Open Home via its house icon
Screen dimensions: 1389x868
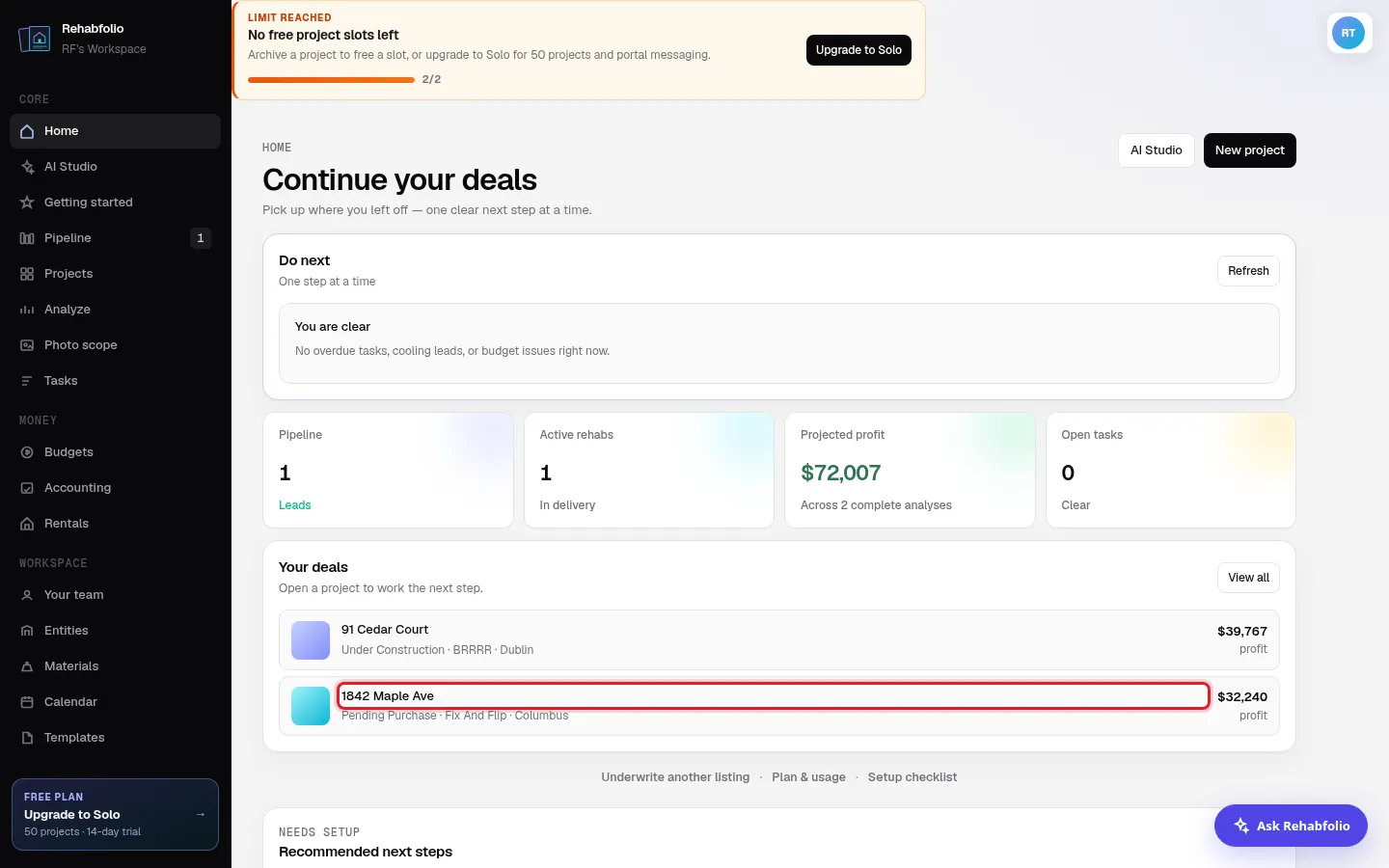coord(27,131)
